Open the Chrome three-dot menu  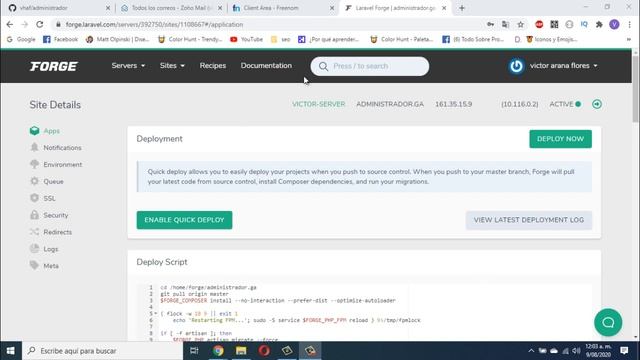click(629, 24)
